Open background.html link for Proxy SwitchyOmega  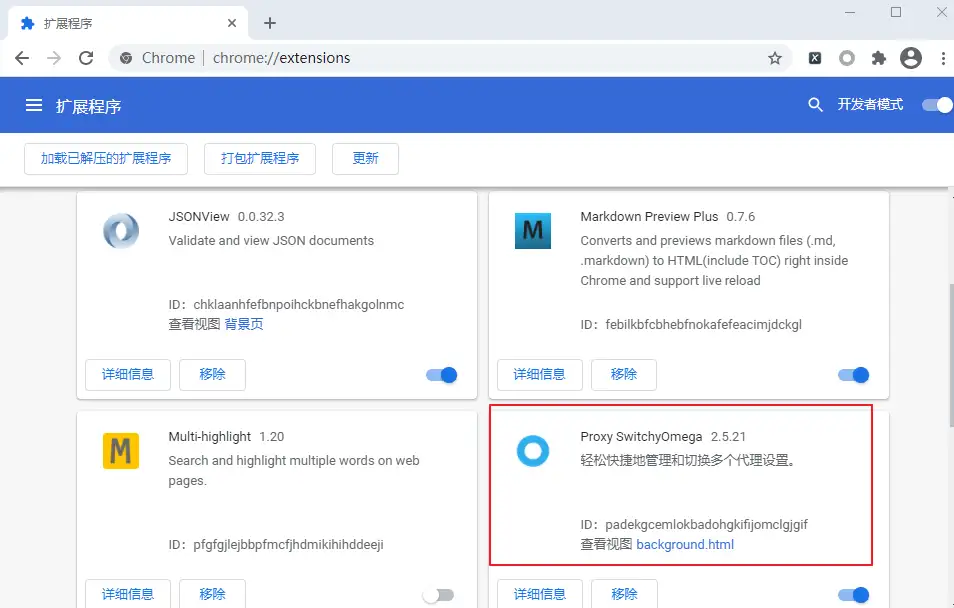click(685, 545)
